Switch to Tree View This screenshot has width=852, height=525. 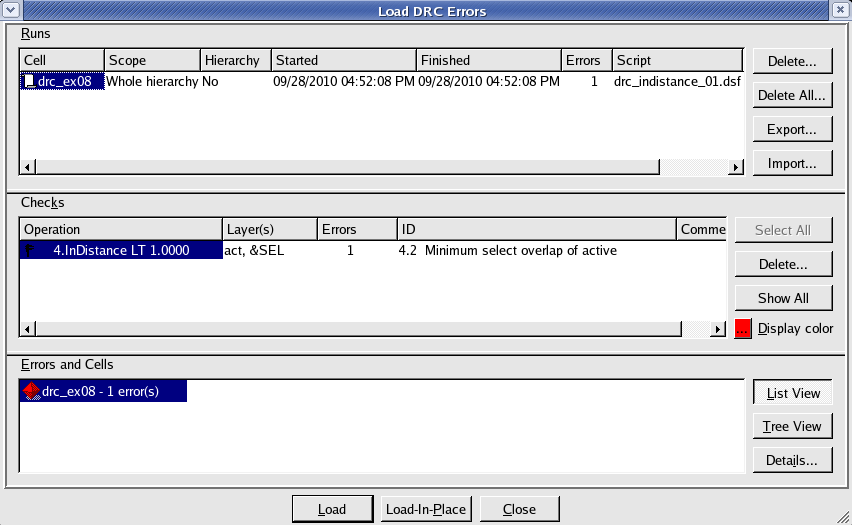tap(793, 426)
